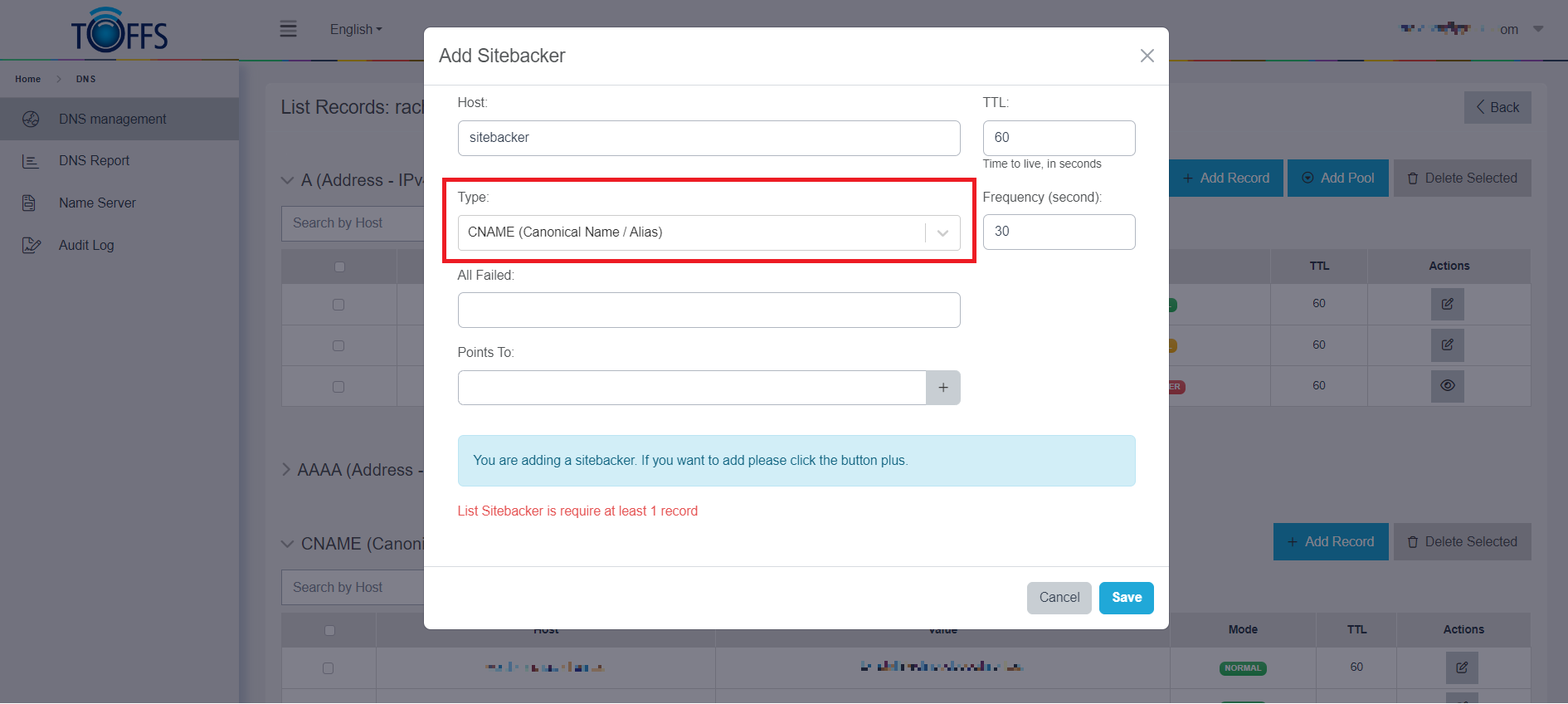Screen dimensions: 1568x704
Task: Click the TOFFS logo
Action: [119, 31]
